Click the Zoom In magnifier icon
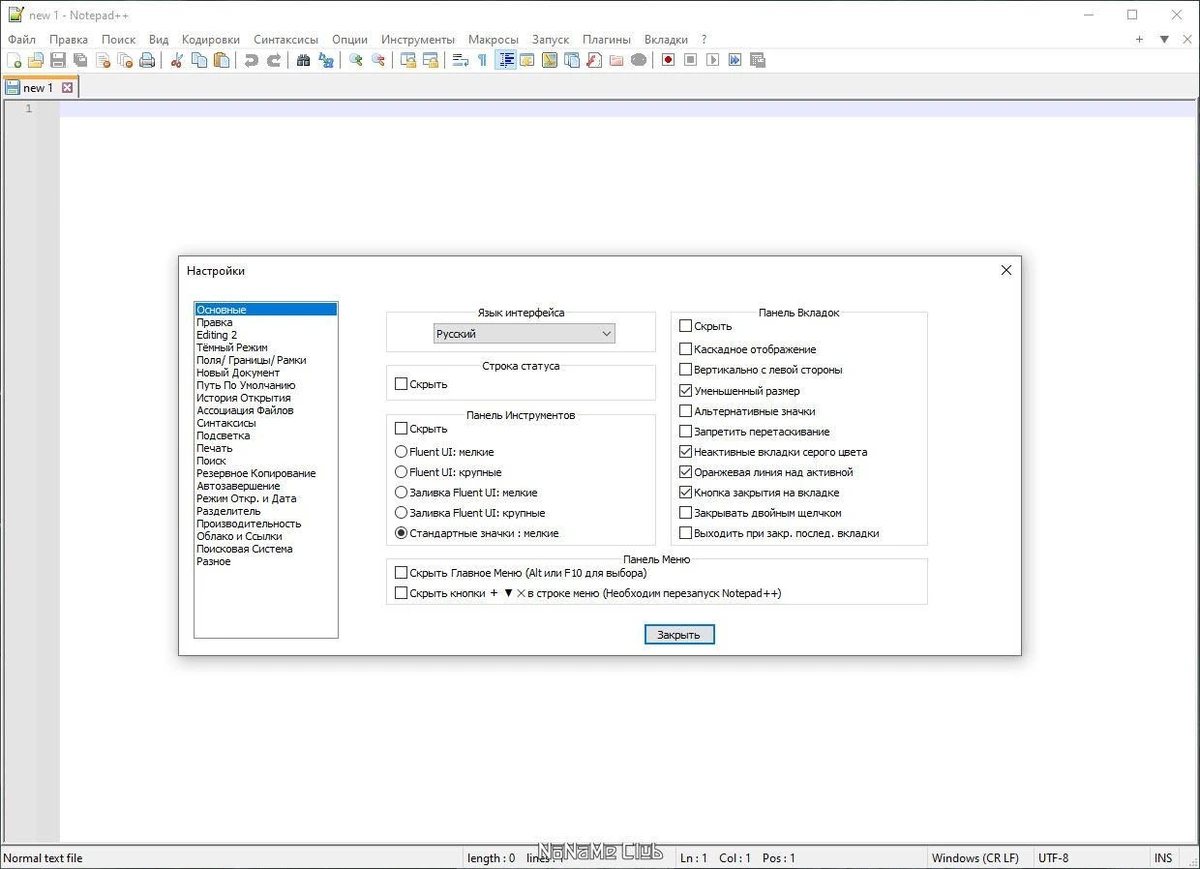 tap(355, 60)
